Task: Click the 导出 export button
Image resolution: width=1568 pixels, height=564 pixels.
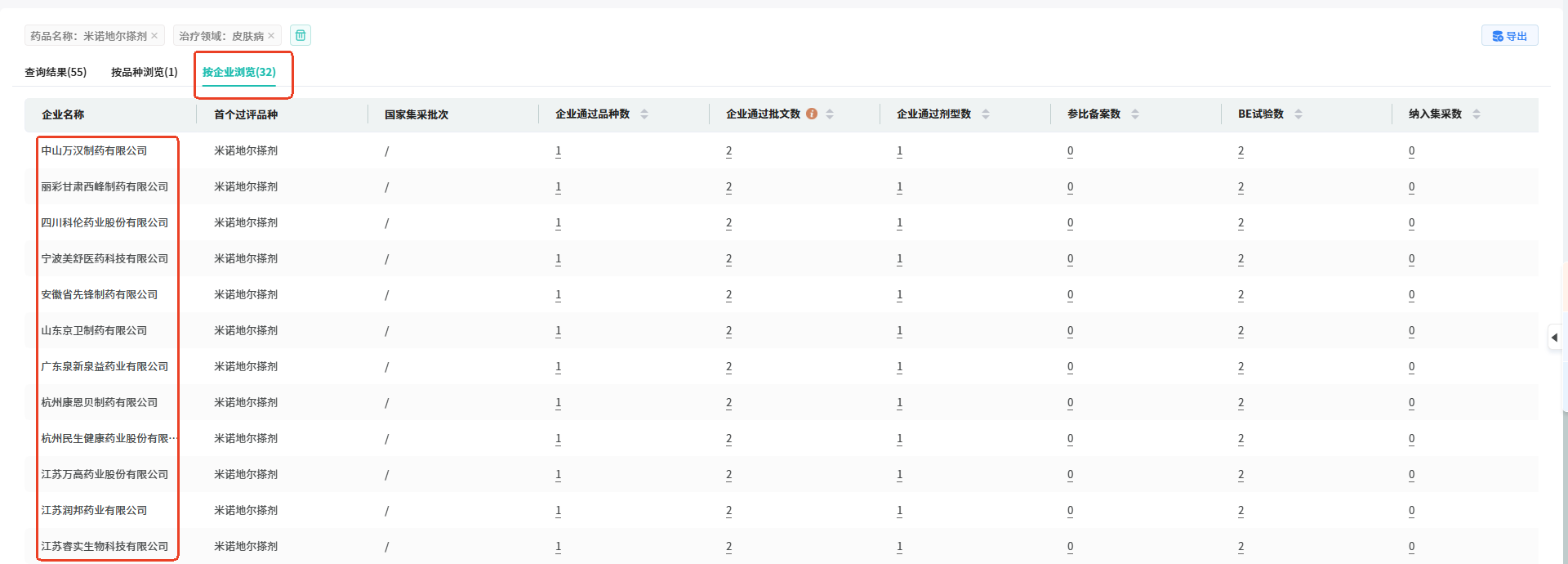Action: 1509,36
